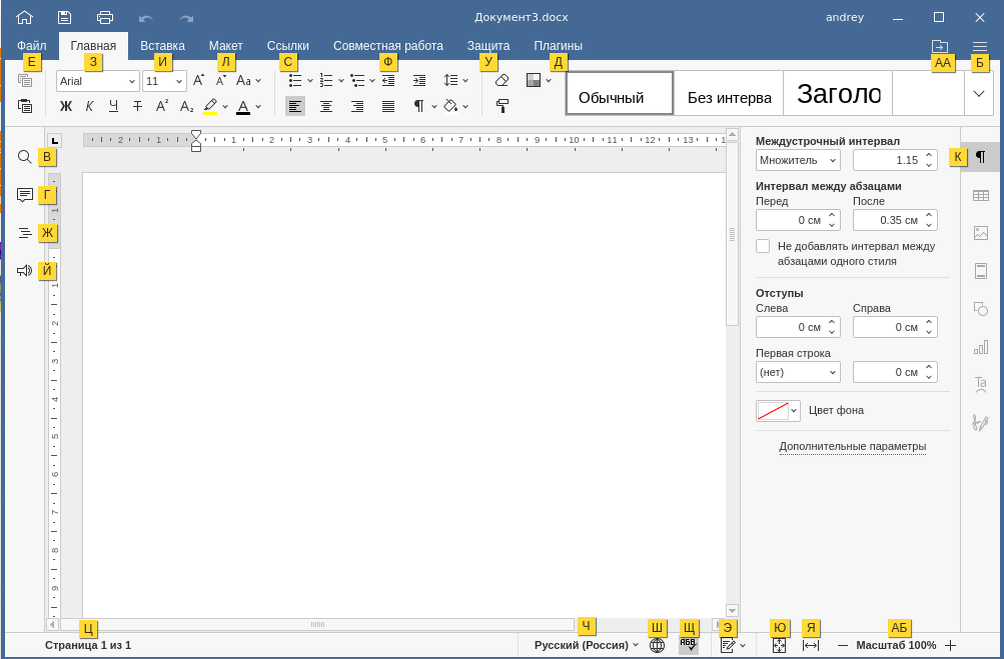Switch to the Плагины tab
Viewport: 1004px width, 659px height.
click(x=558, y=46)
